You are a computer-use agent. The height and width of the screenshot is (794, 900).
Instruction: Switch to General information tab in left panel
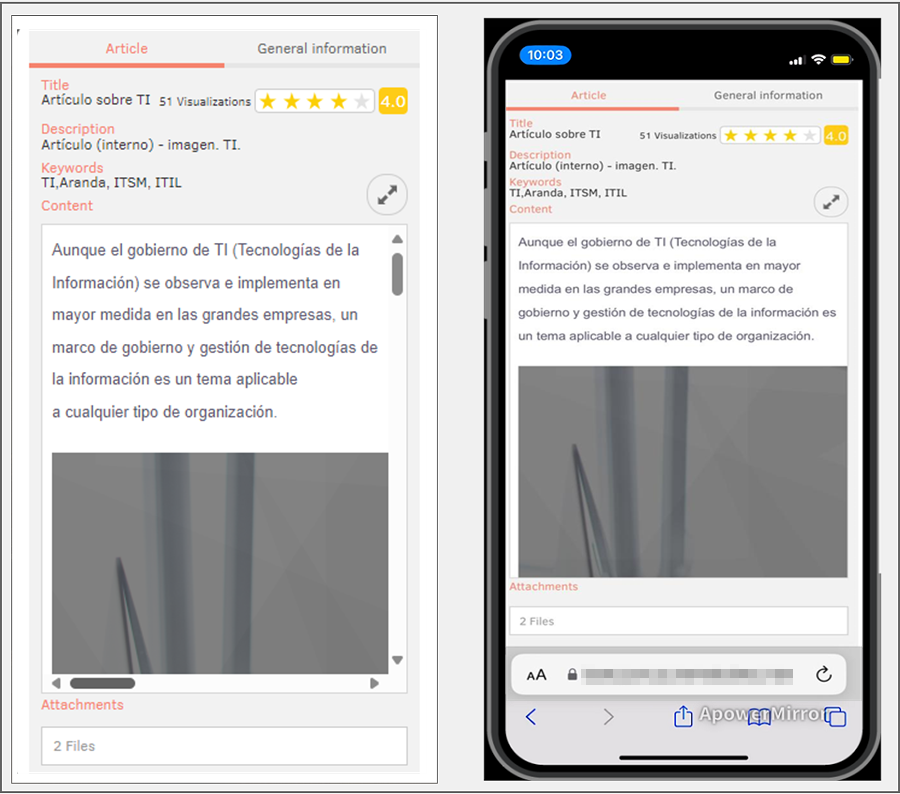321,49
